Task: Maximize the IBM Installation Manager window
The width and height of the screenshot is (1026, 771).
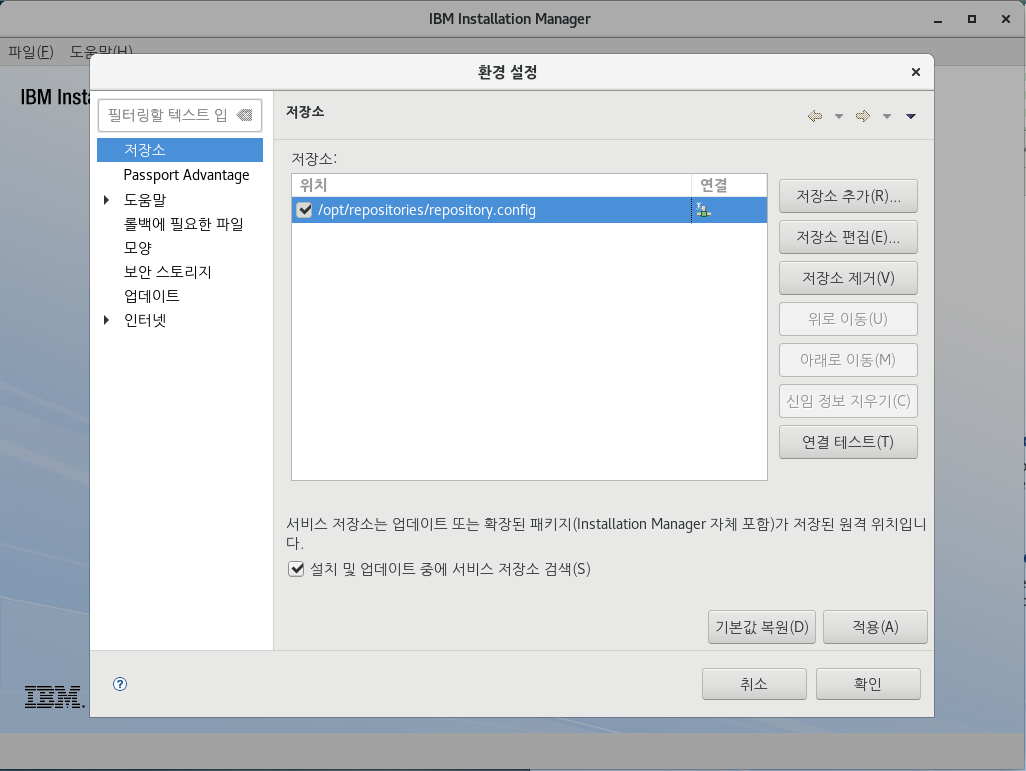Action: (x=972, y=19)
